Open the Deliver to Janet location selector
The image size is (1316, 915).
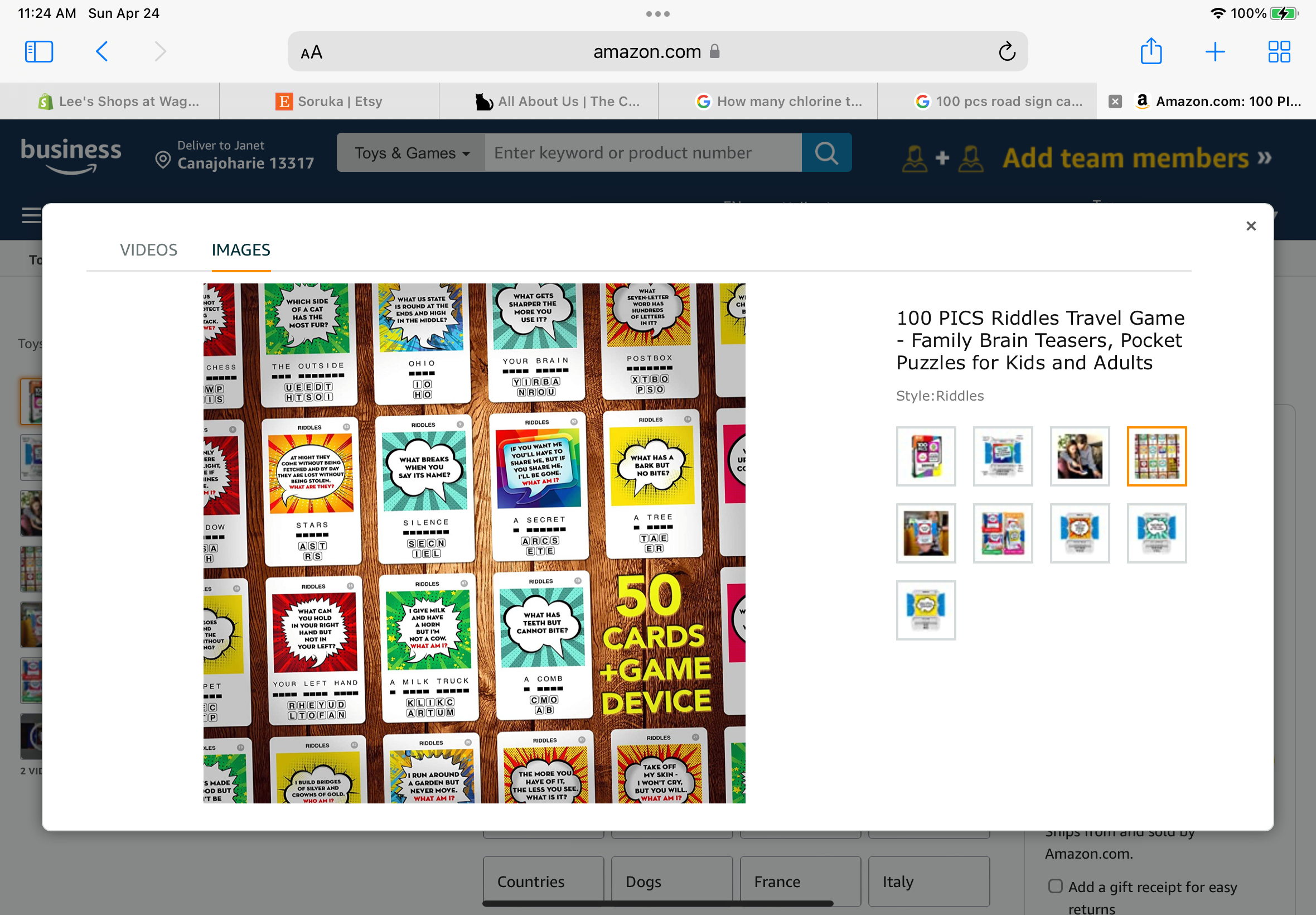235,155
